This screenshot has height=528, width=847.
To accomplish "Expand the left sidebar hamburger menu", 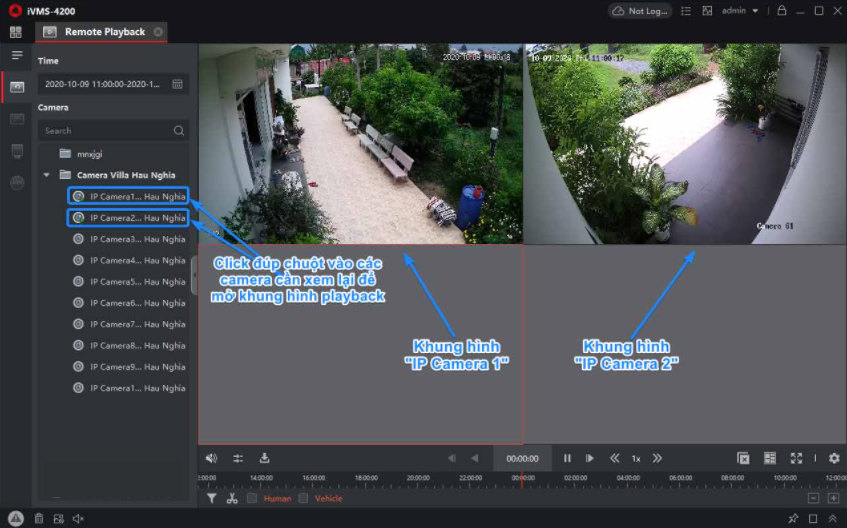I will [x=17, y=55].
